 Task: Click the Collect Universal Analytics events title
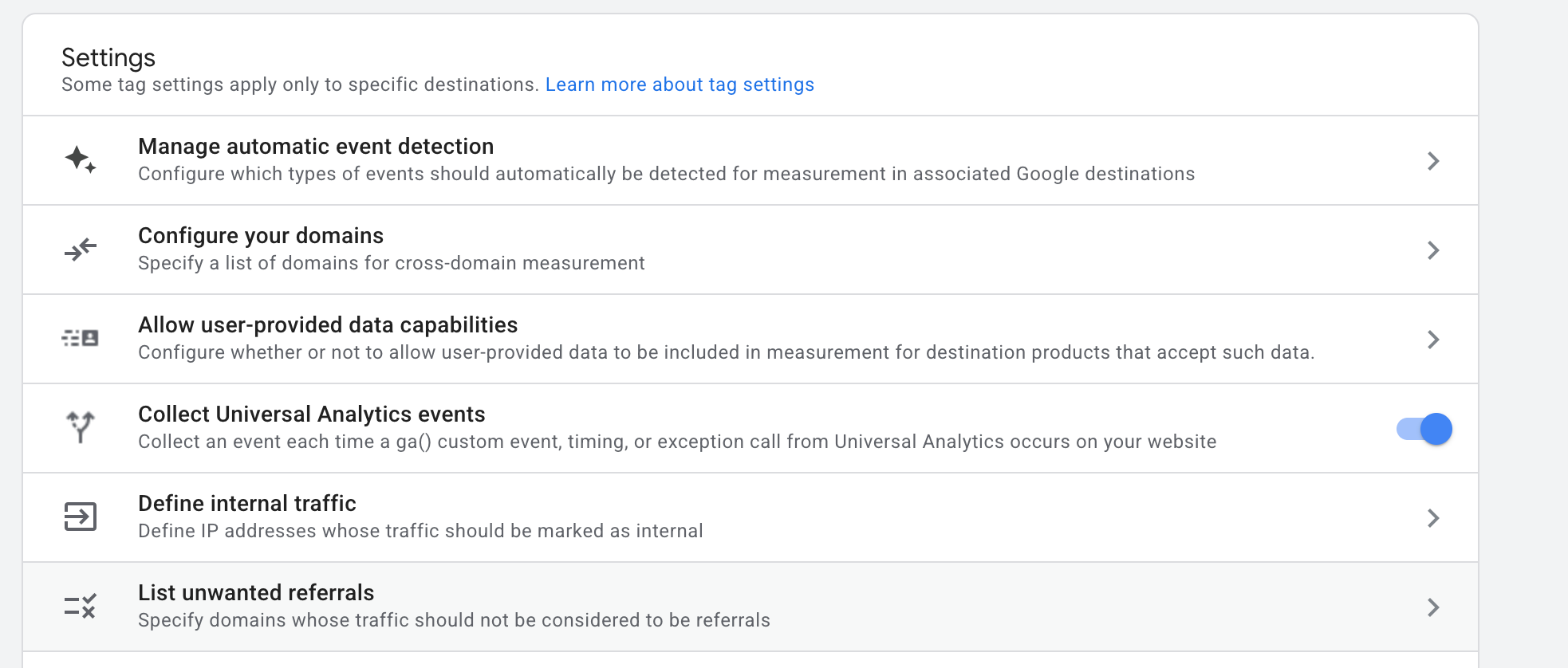[x=312, y=415]
